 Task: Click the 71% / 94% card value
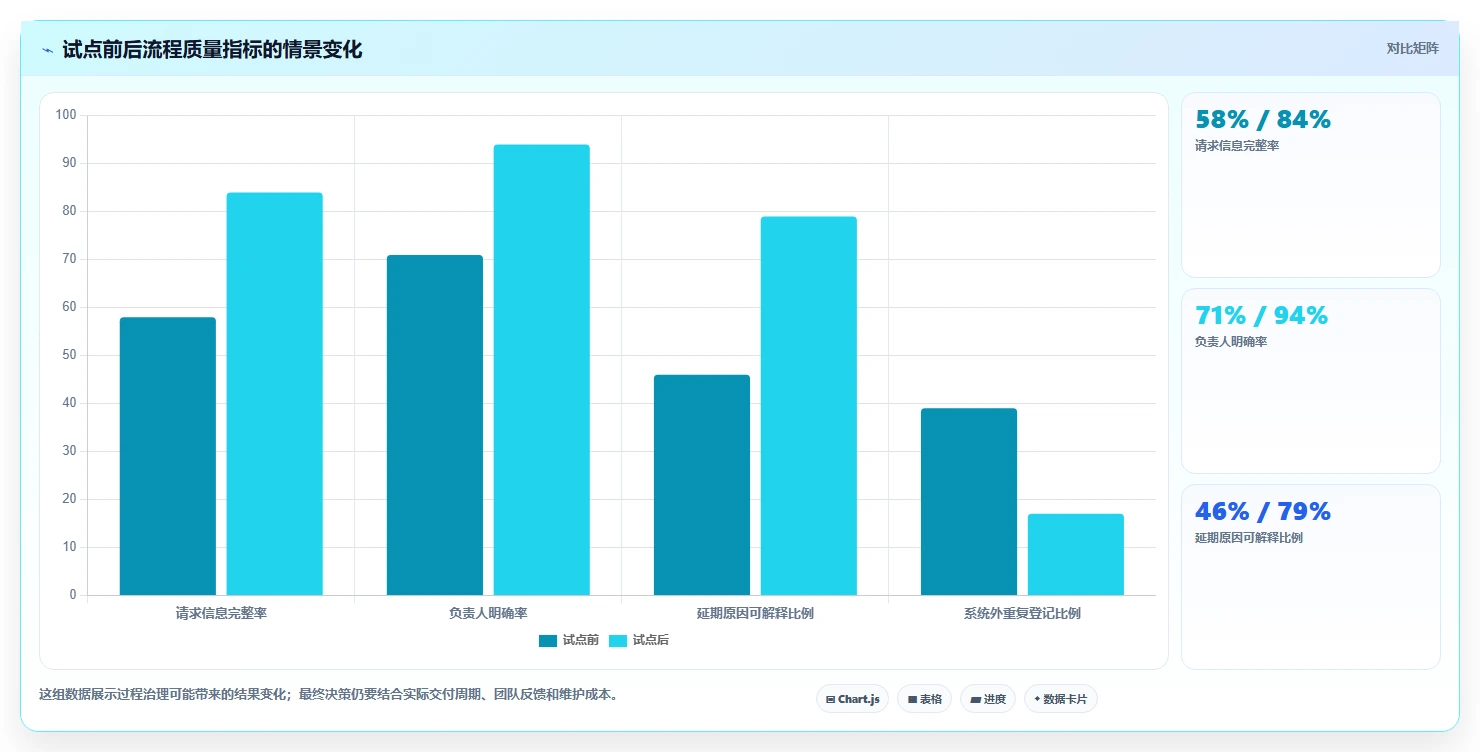[1262, 316]
